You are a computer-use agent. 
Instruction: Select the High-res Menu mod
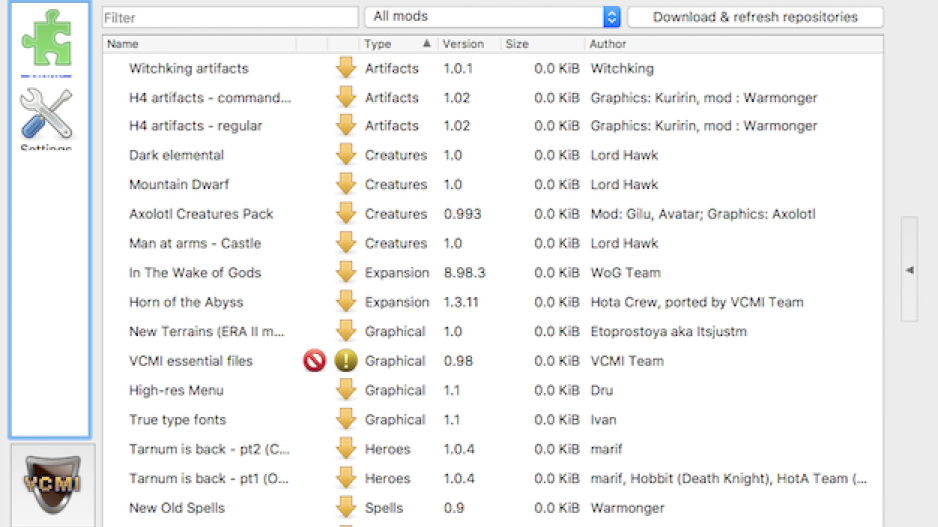pyautogui.click(x=176, y=390)
